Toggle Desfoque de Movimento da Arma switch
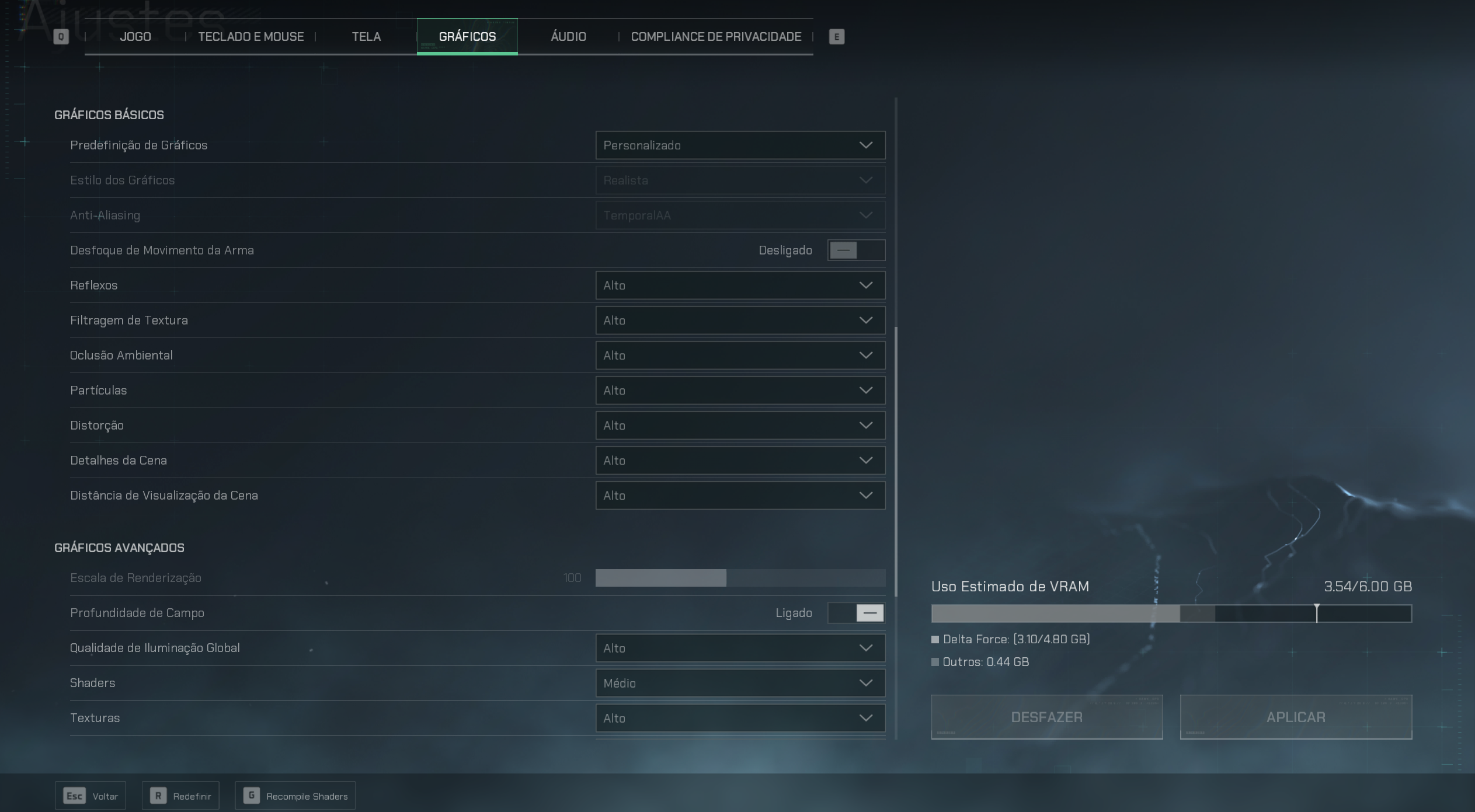Screen dimensions: 1475x812 855,250
